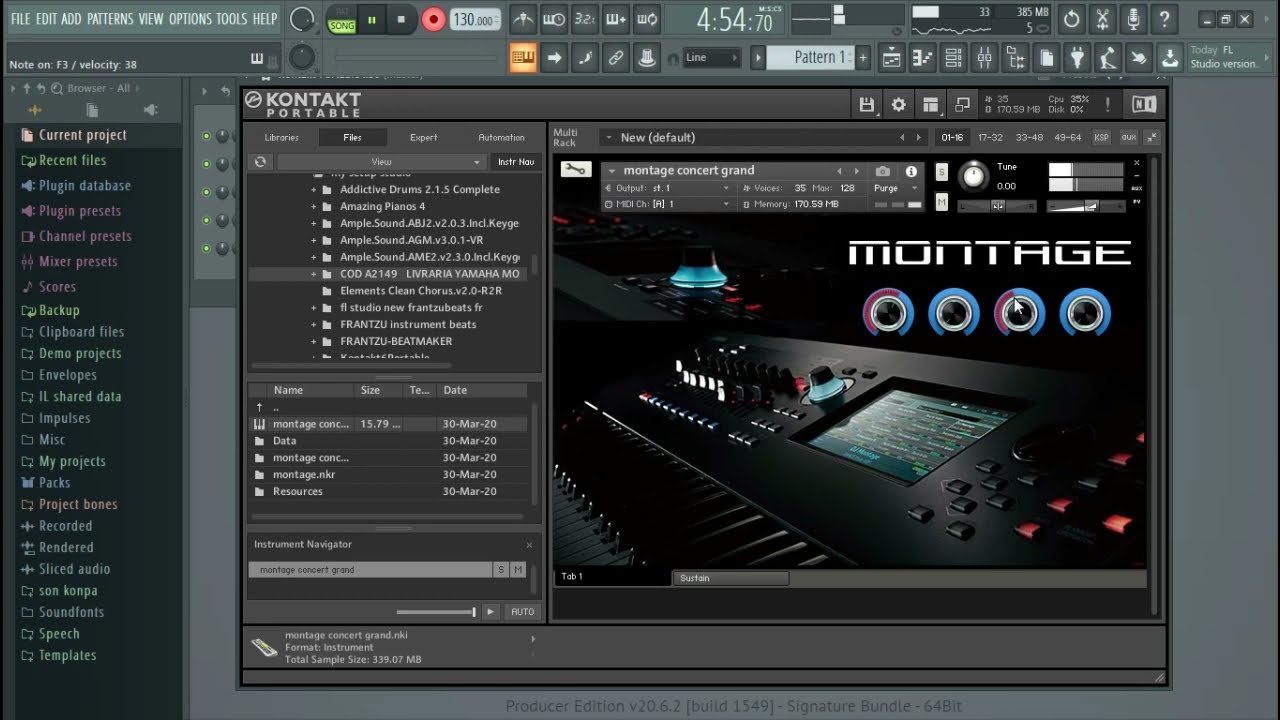This screenshot has height=720, width=1280.
Task: Open the Purge dropdown
Action: pos(897,188)
